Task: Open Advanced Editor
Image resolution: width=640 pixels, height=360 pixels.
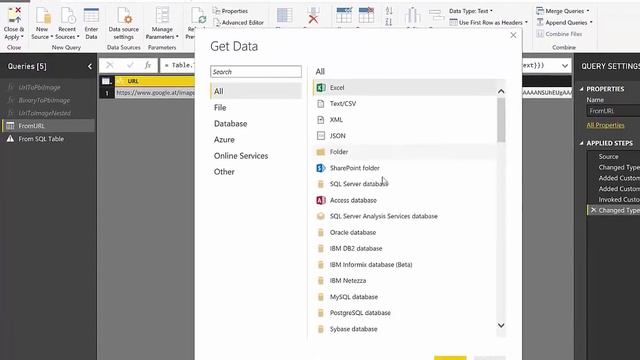Action: pyautogui.click(x=238, y=22)
